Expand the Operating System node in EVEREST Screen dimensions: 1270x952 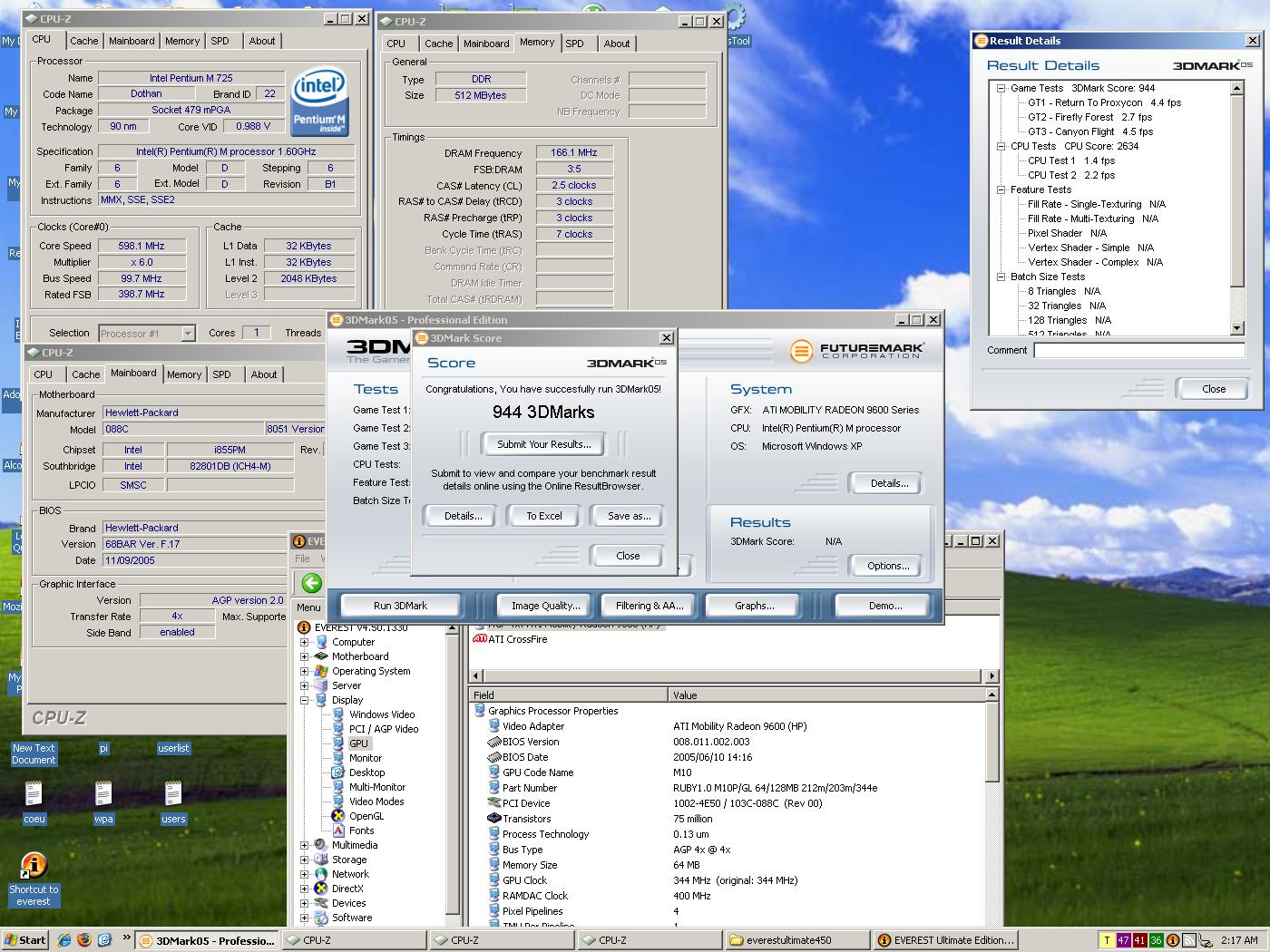click(x=304, y=671)
